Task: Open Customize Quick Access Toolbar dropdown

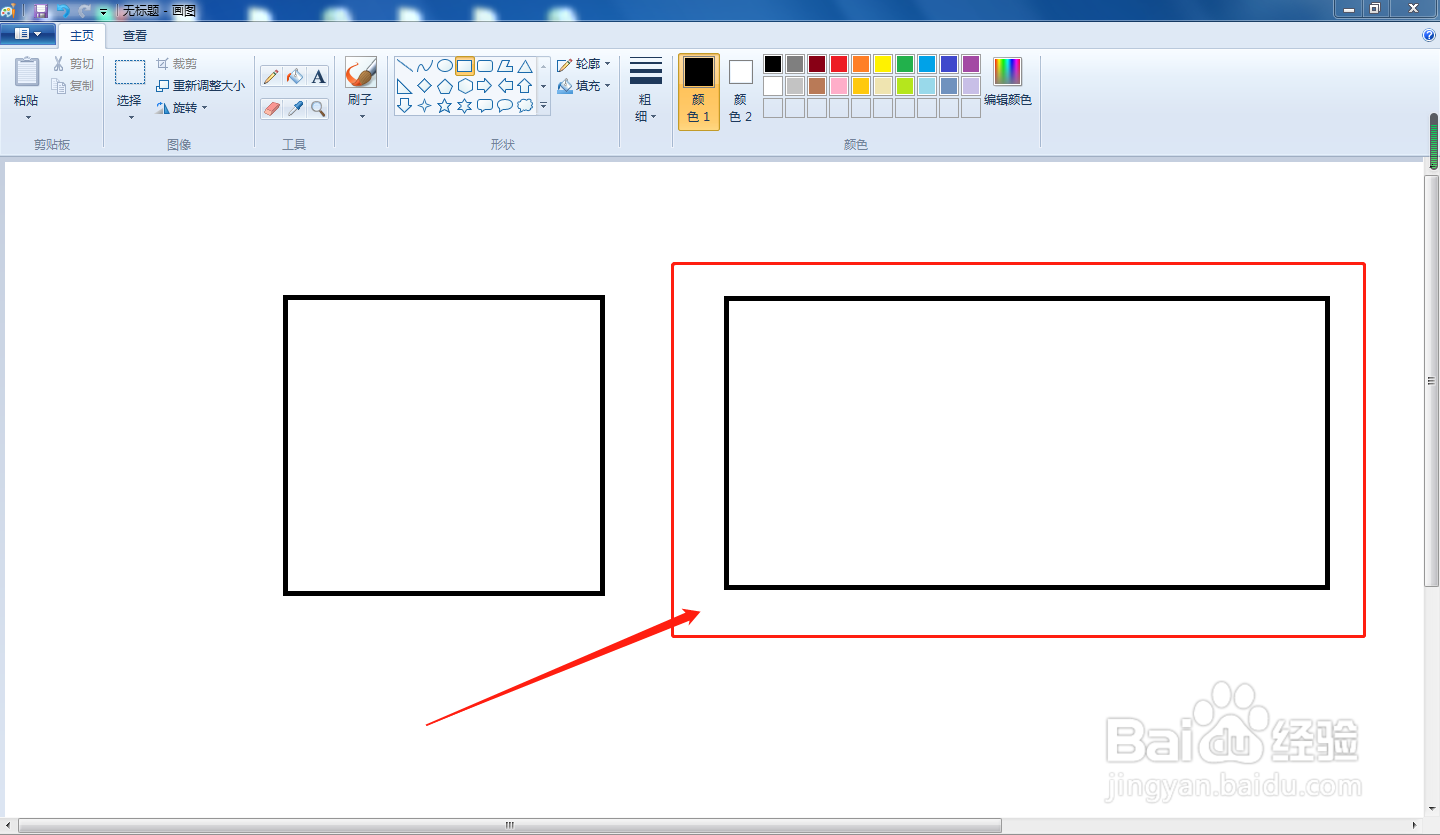Action: point(103,11)
